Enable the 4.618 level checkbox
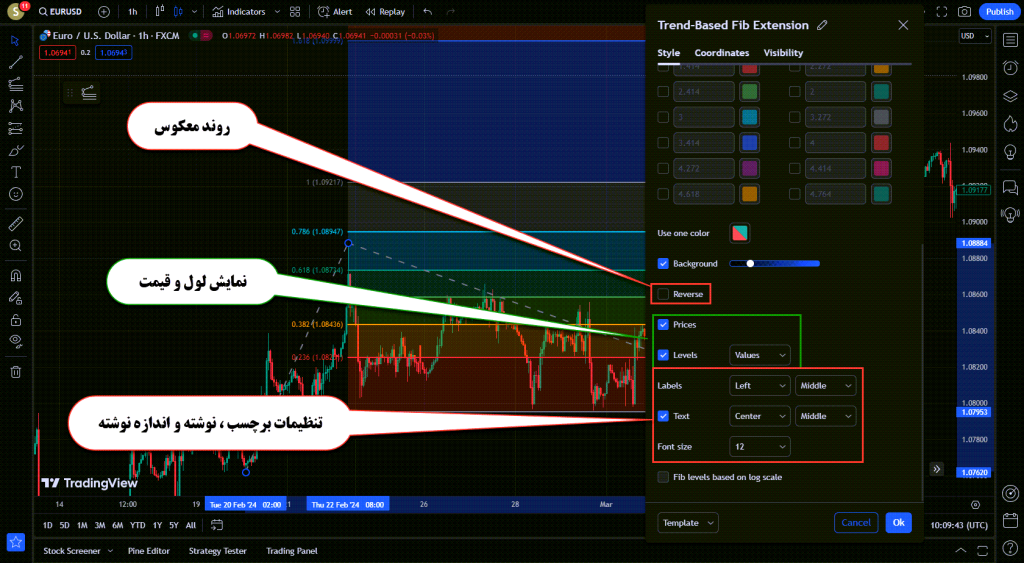Image resolution: width=1024 pixels, height=563 pixels. point(663,194)
